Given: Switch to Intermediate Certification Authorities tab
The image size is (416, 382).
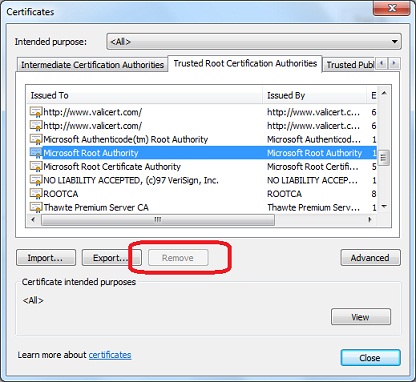Looking at the screenshot, I should pyautogui.click(x=92, y=65).
